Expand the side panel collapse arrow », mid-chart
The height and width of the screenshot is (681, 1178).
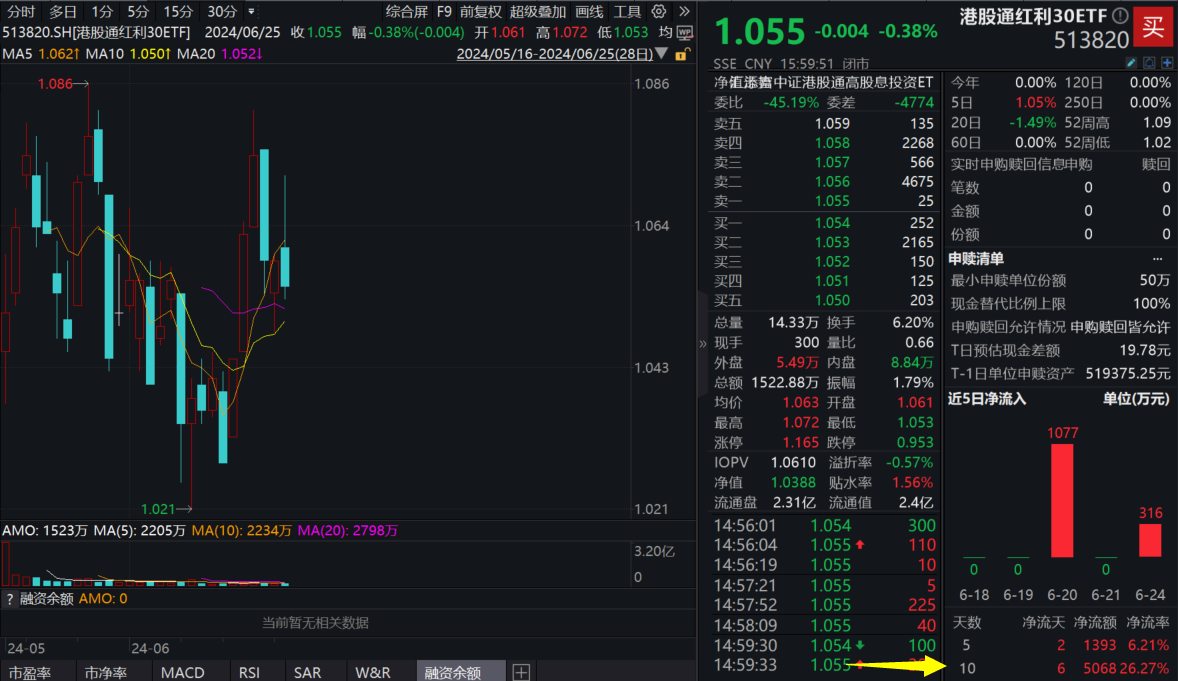702,343
